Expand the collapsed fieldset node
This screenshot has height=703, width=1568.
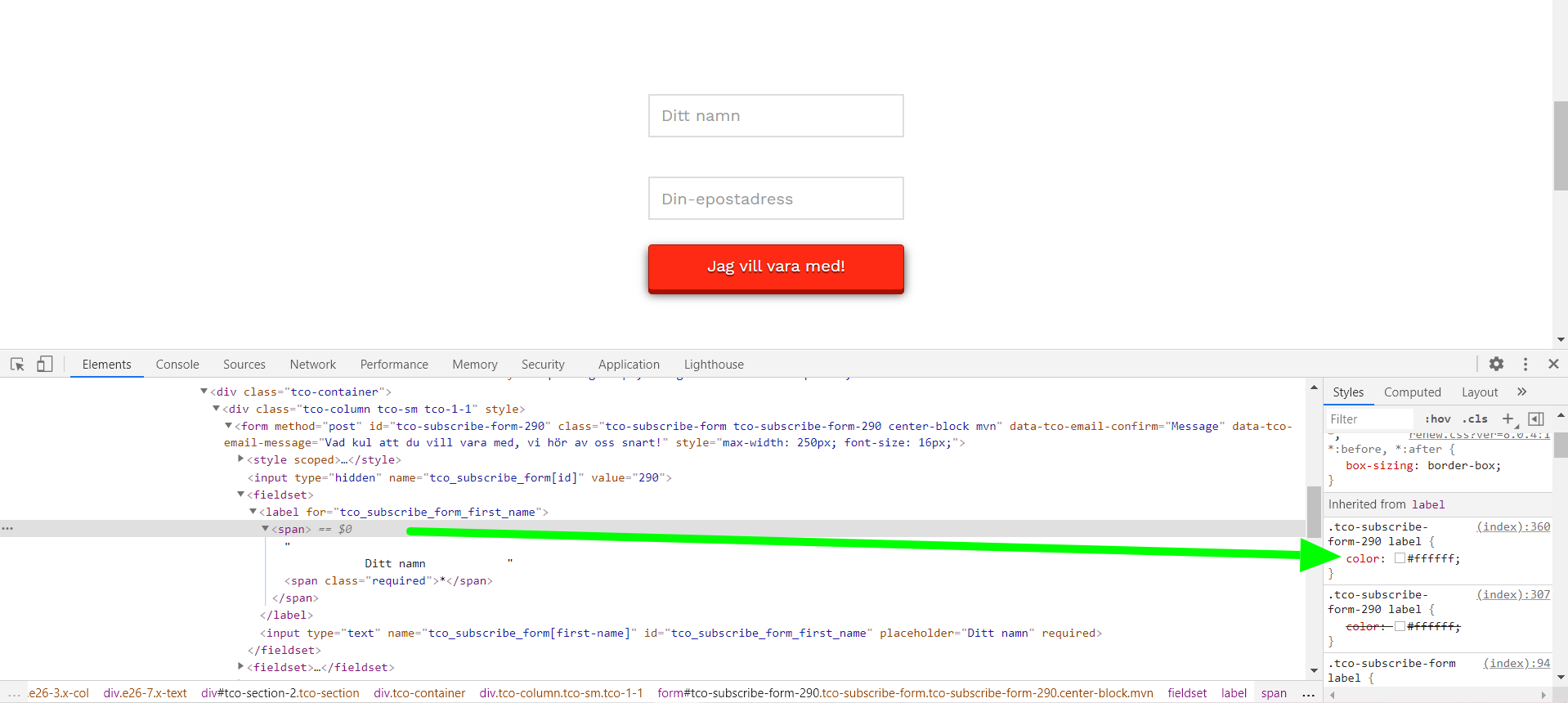[241, 667]
